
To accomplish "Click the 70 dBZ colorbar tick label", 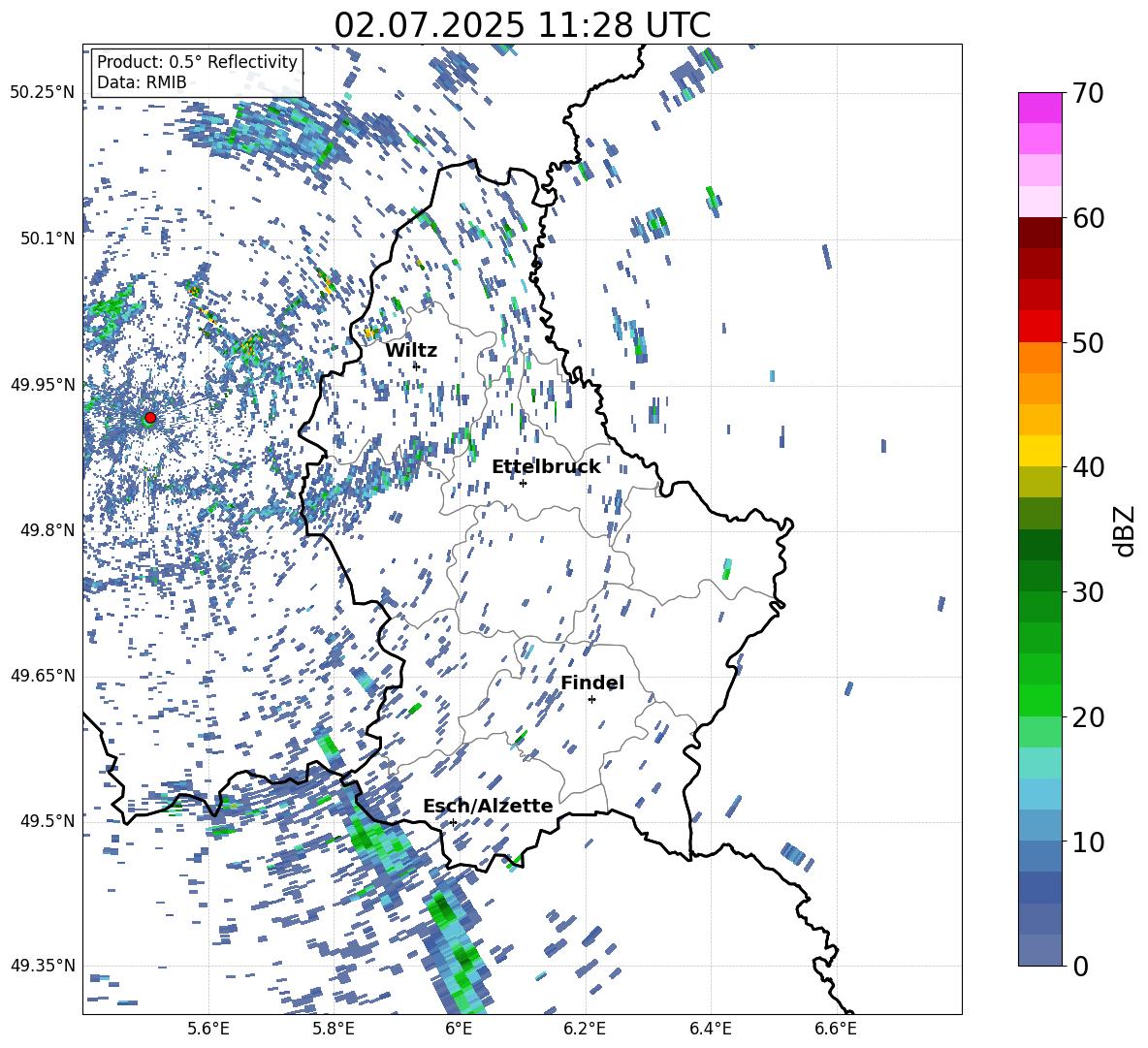I will tap(1088, 93).
